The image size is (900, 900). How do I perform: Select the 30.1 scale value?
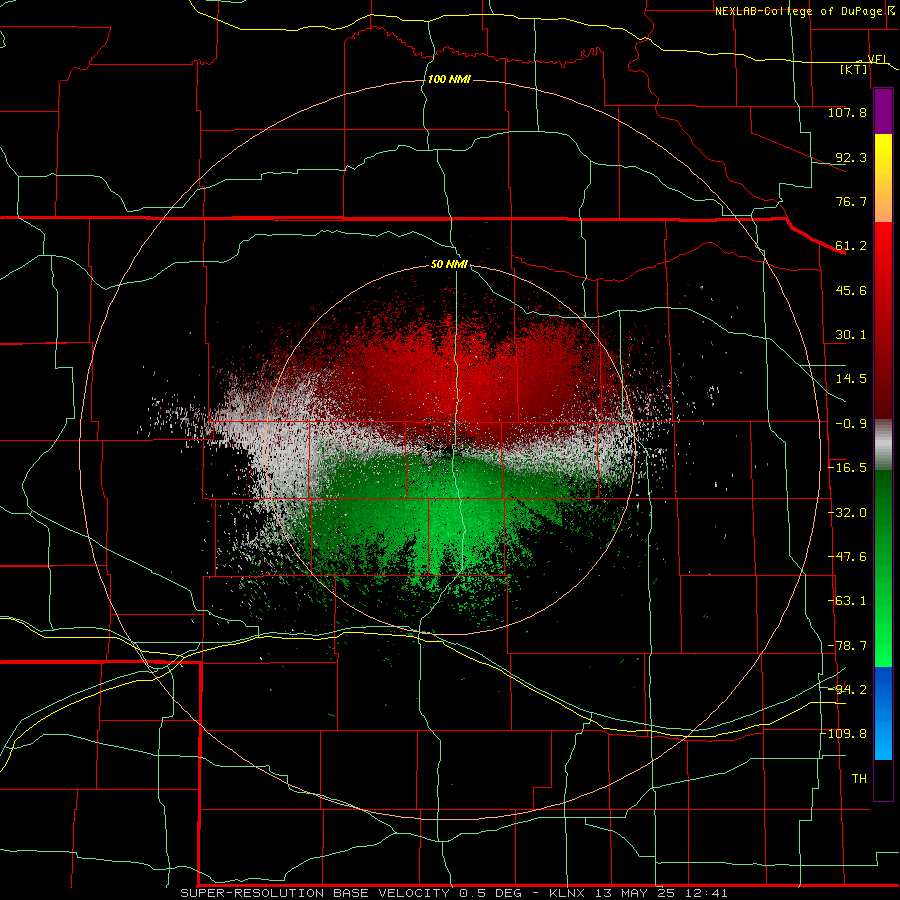coord(851,335)
